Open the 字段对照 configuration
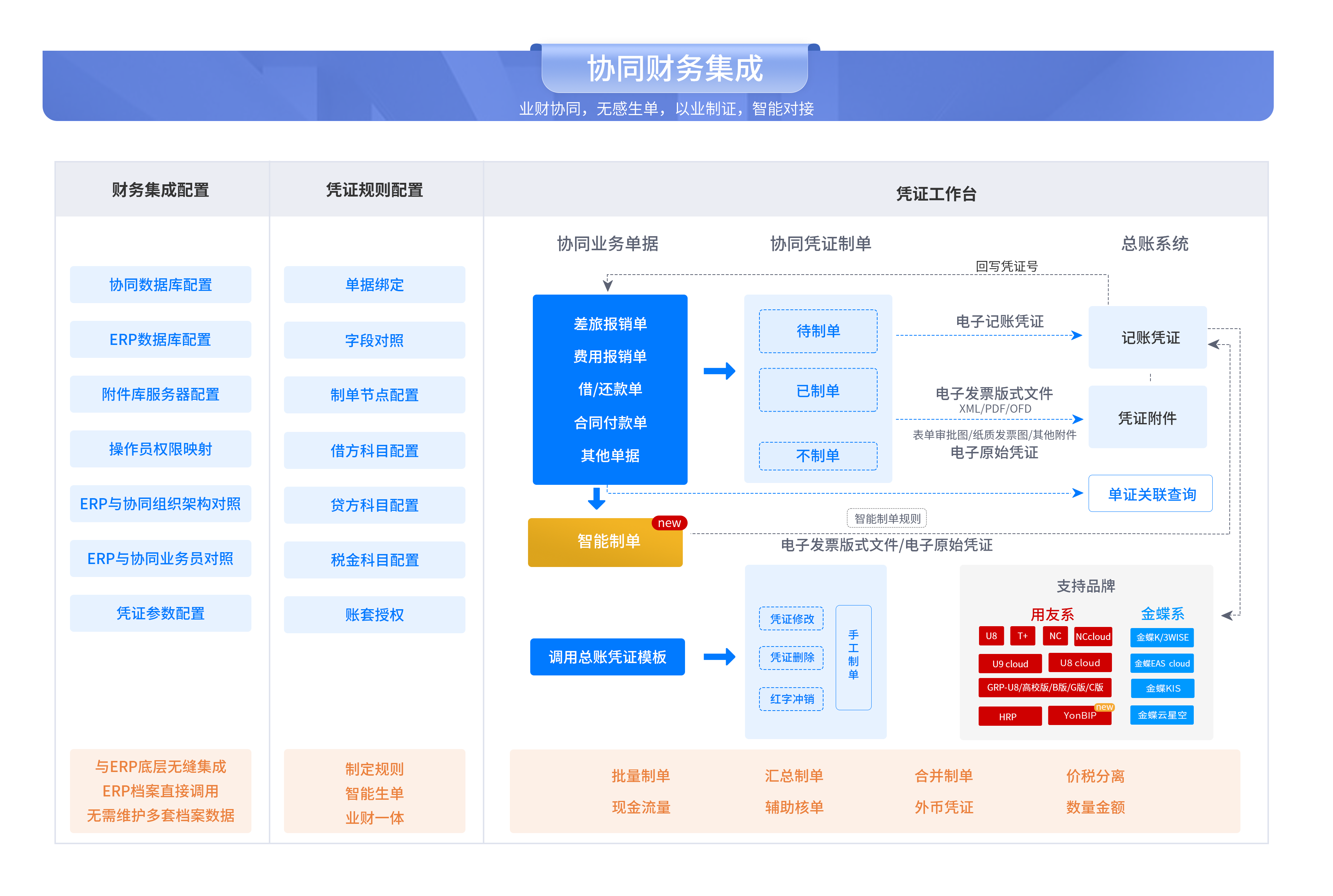This screenshot has height=896, width=1333. point(374,340)
